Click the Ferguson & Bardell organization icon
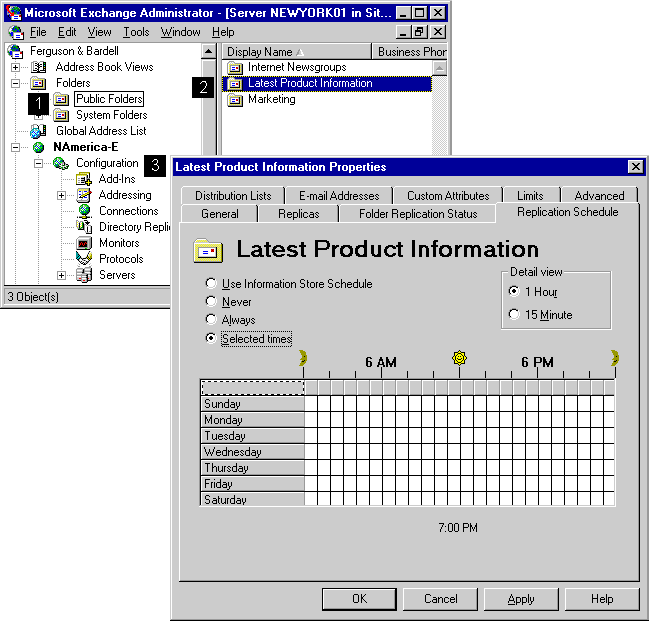The image size is (649, 621). tap(15, 51)
